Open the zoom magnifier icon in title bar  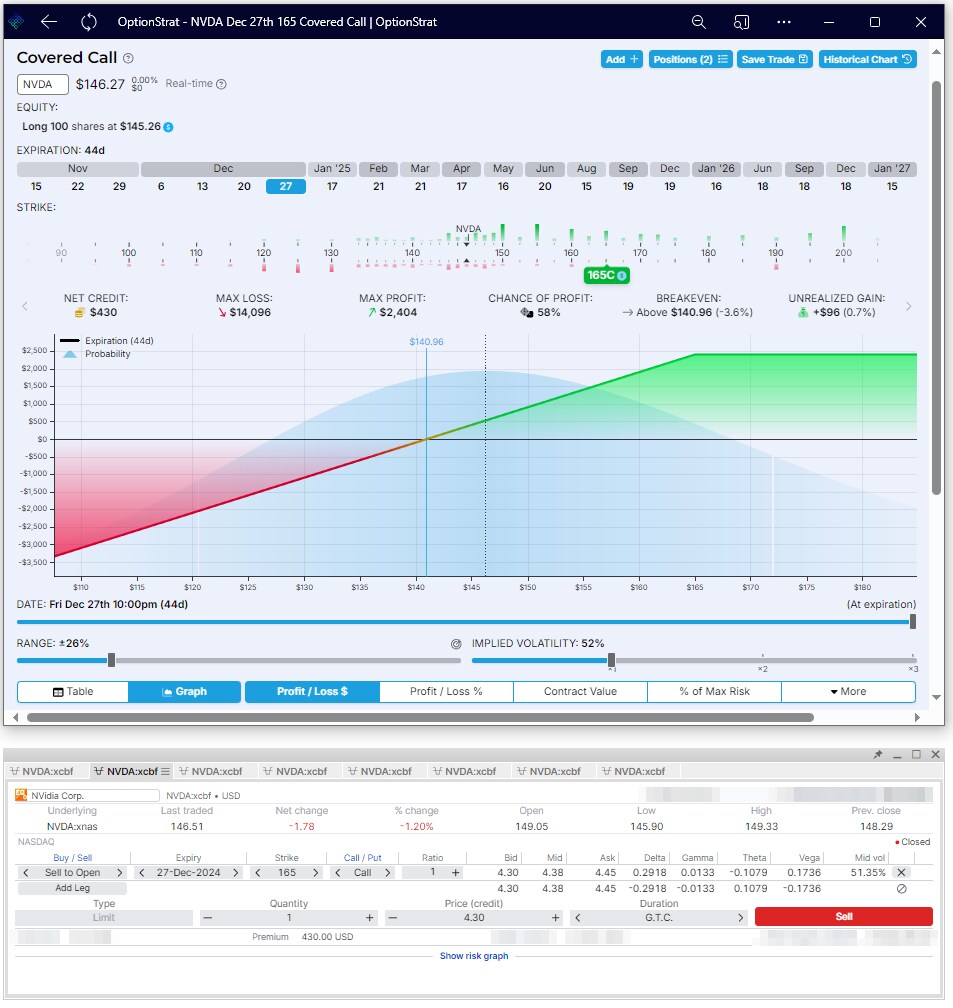698,22
